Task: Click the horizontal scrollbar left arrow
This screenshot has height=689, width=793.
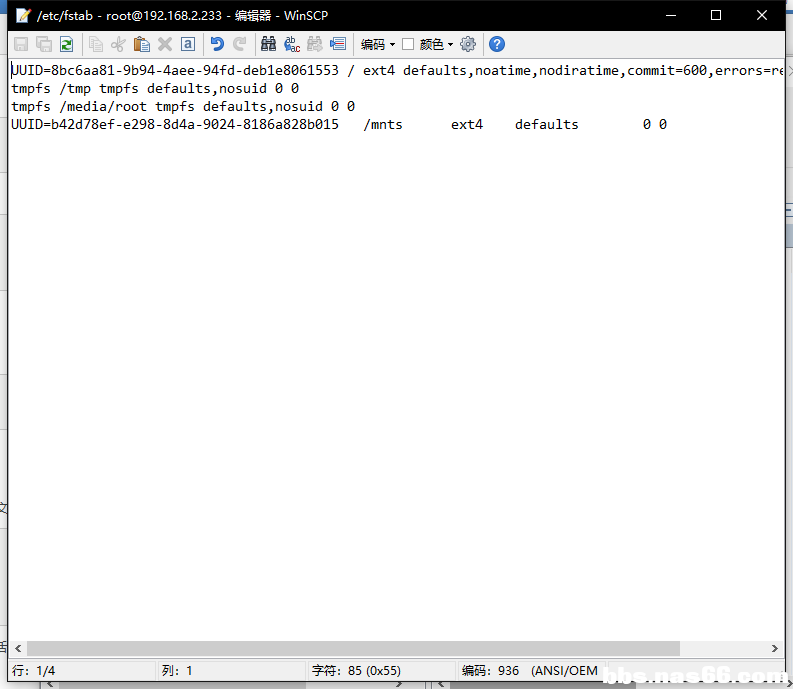Action: 17,649
